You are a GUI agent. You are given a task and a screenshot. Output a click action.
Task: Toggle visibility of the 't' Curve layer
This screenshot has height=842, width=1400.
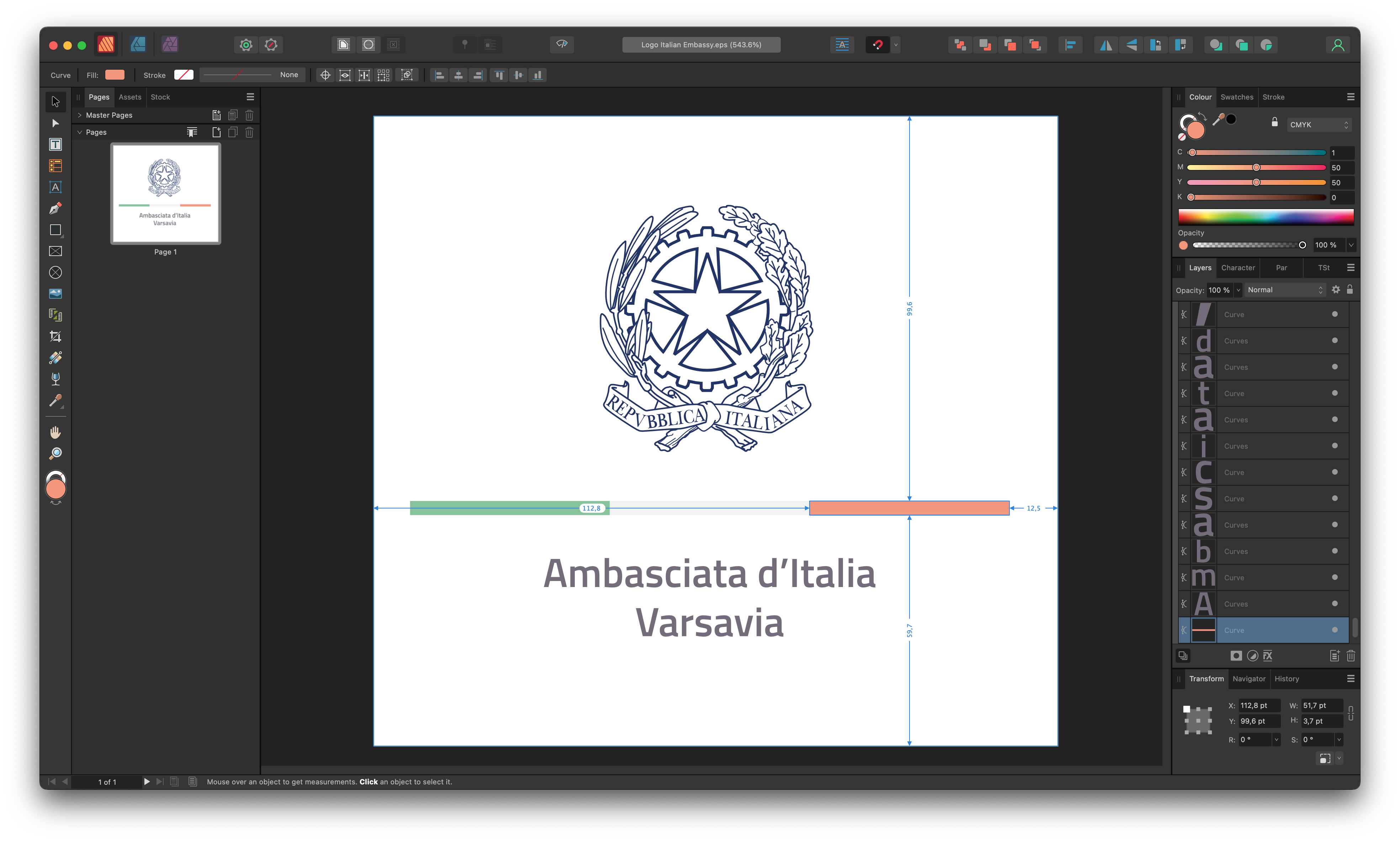tap(1335, 393)
